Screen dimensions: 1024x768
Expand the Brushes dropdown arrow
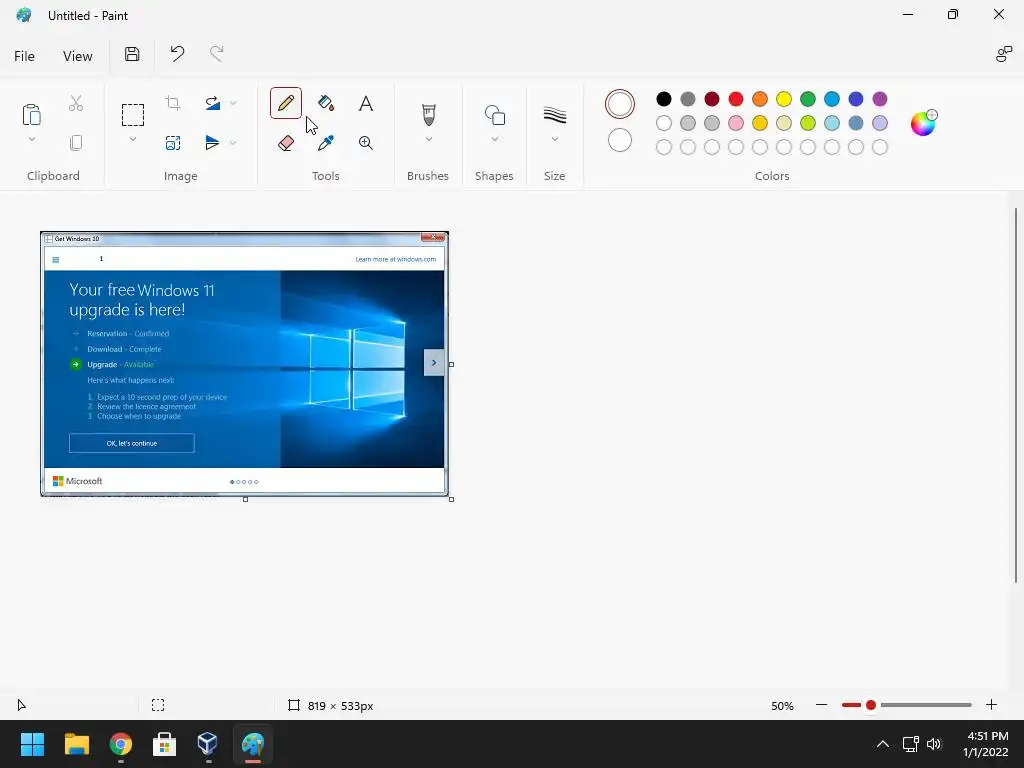point(428,139)
